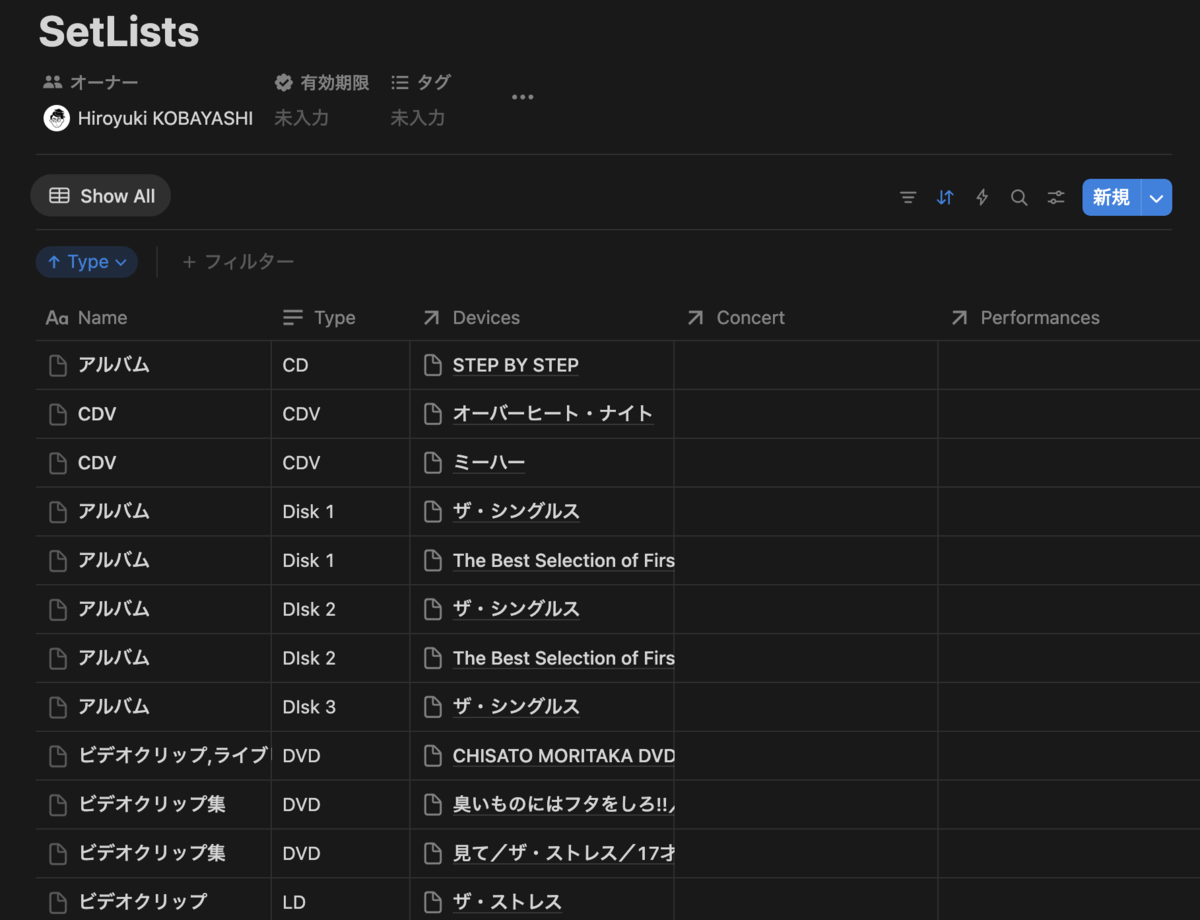The width and height of the screenshot is (1200, 920).
Task: Click the search magnifier icon
Action: [x=1019, y=198]
